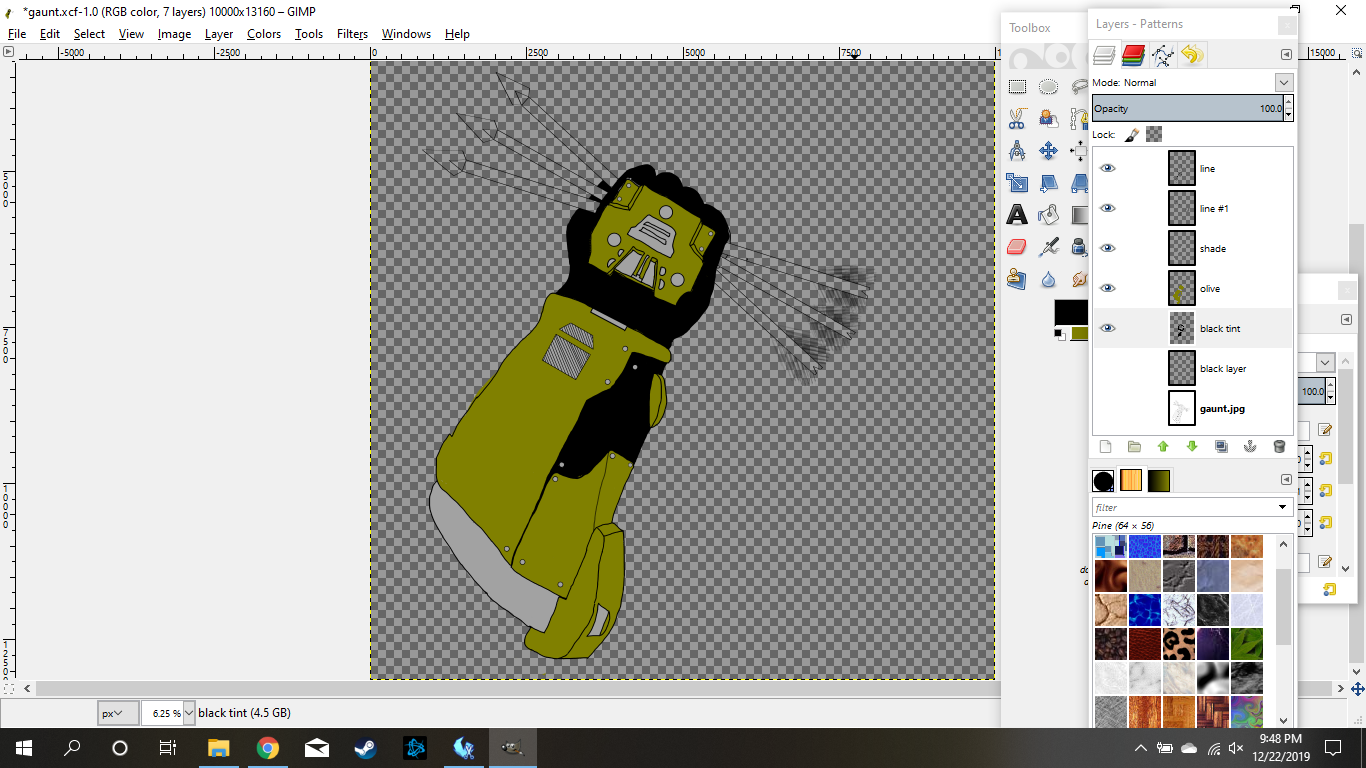
Task: Choose the Scissors Select tool
Action: pyautogui.click(x=1017, y=119)
